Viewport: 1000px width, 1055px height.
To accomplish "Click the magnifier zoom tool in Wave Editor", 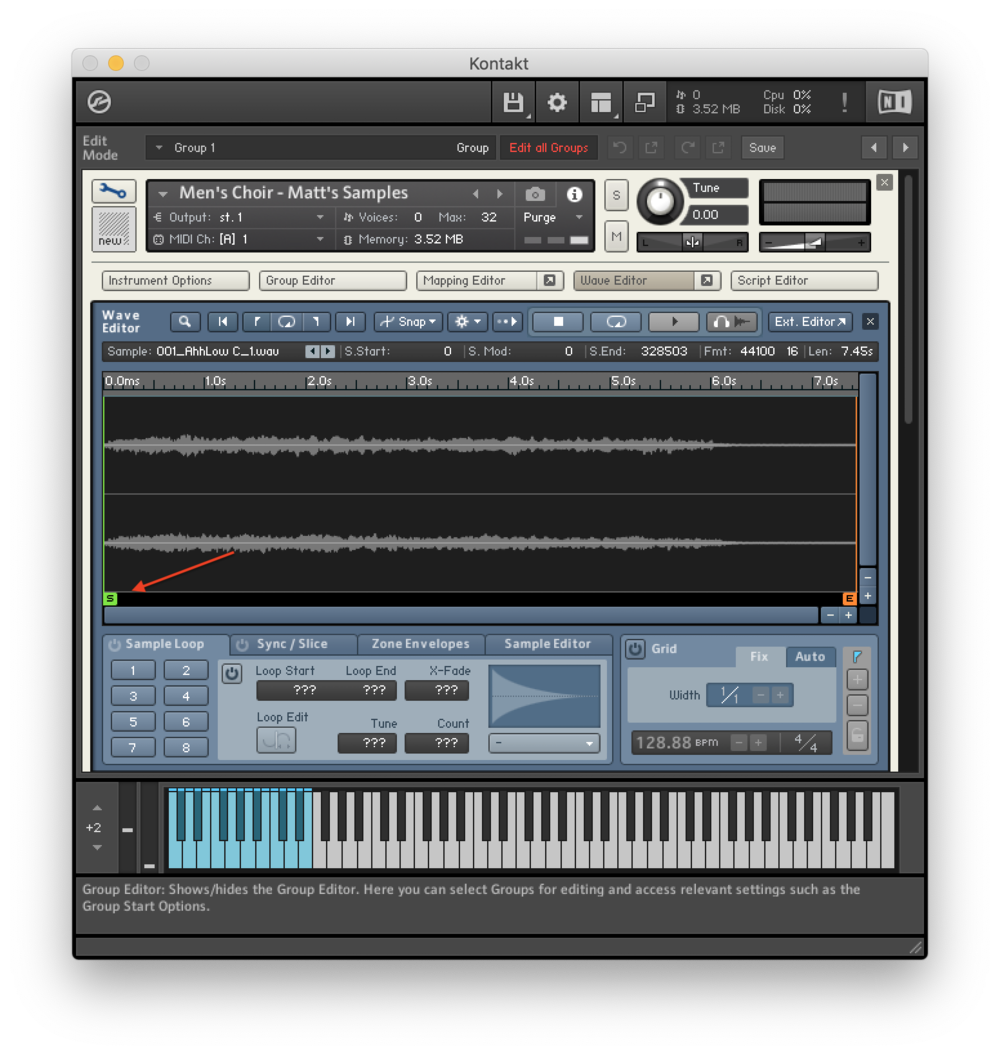I will point(185,322).
